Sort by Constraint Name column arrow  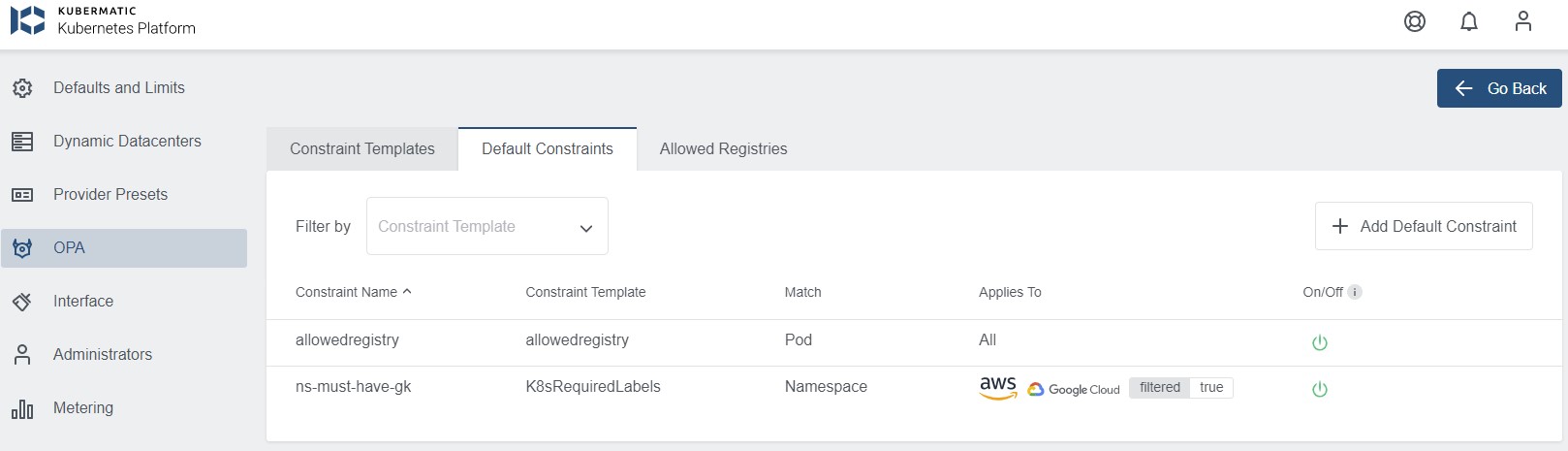[x=407, y=291]
